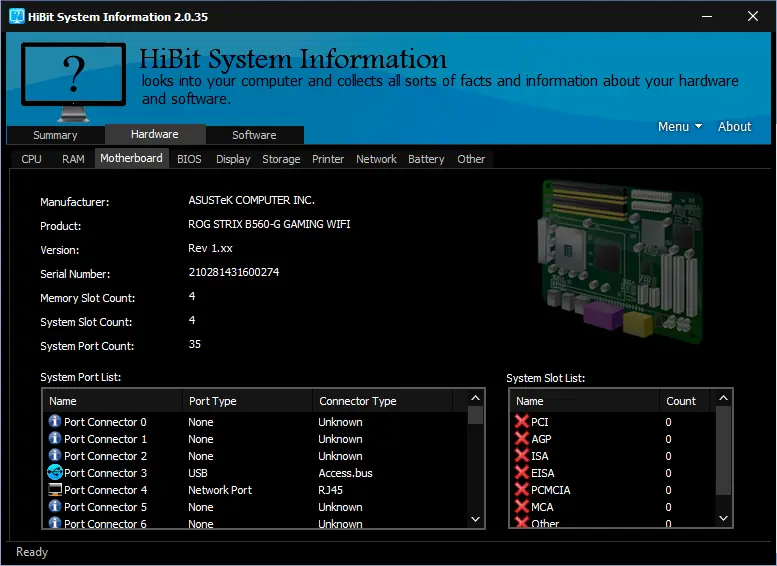The image size is (777, 566).
Task: Select the RJ45 connector type cell
Action: pyautogui.click(x=331, y=490)
